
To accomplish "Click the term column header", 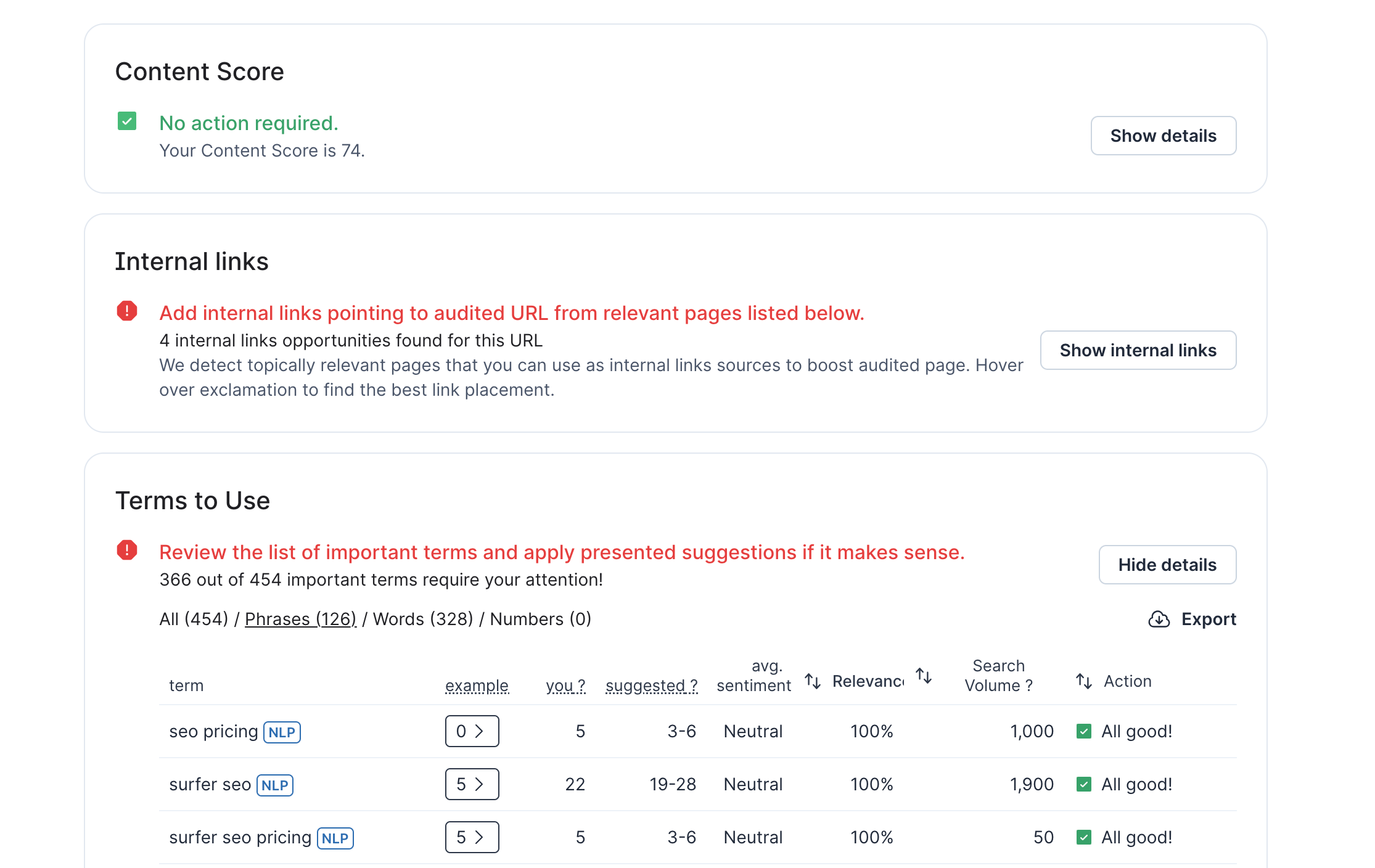I will point(186,686).
